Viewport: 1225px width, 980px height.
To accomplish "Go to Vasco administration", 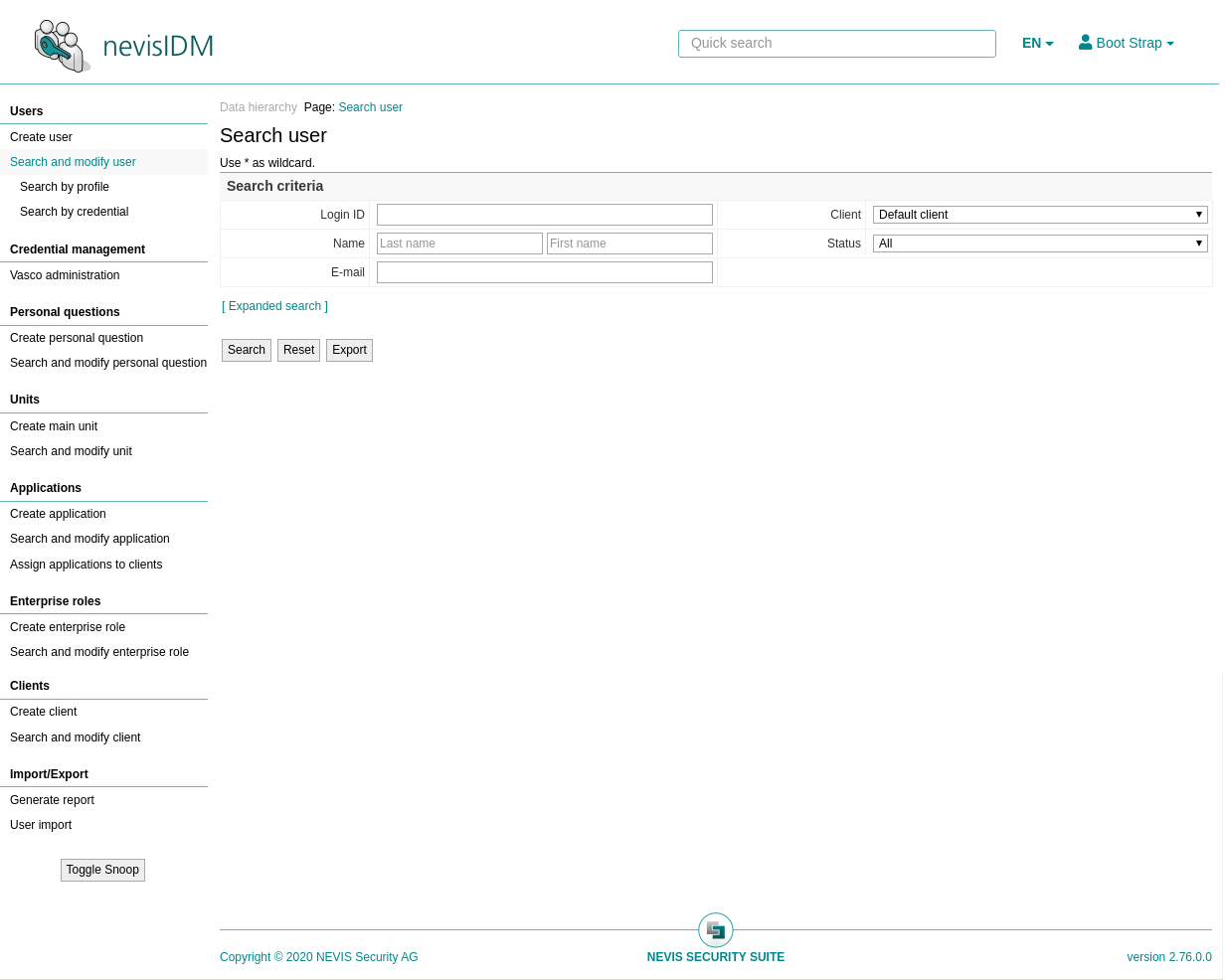I will [65, 275].
